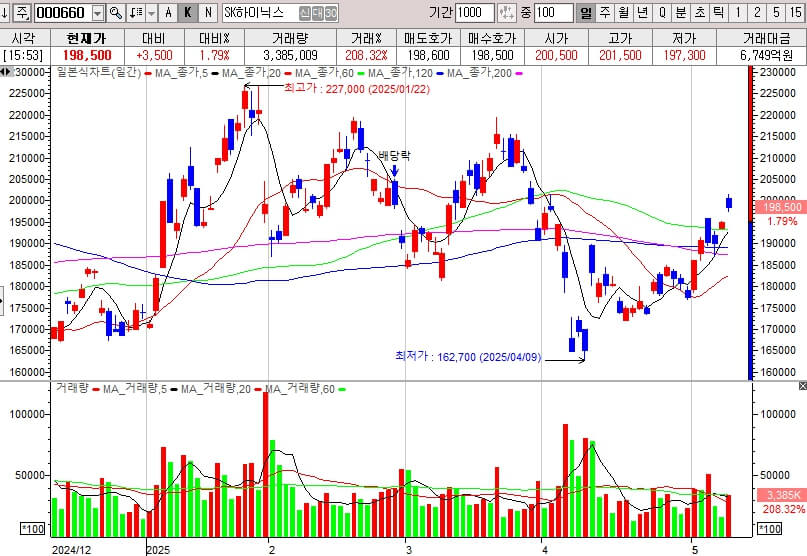Toggle the N mode button

pyautogui.click(x=207, y=12)
